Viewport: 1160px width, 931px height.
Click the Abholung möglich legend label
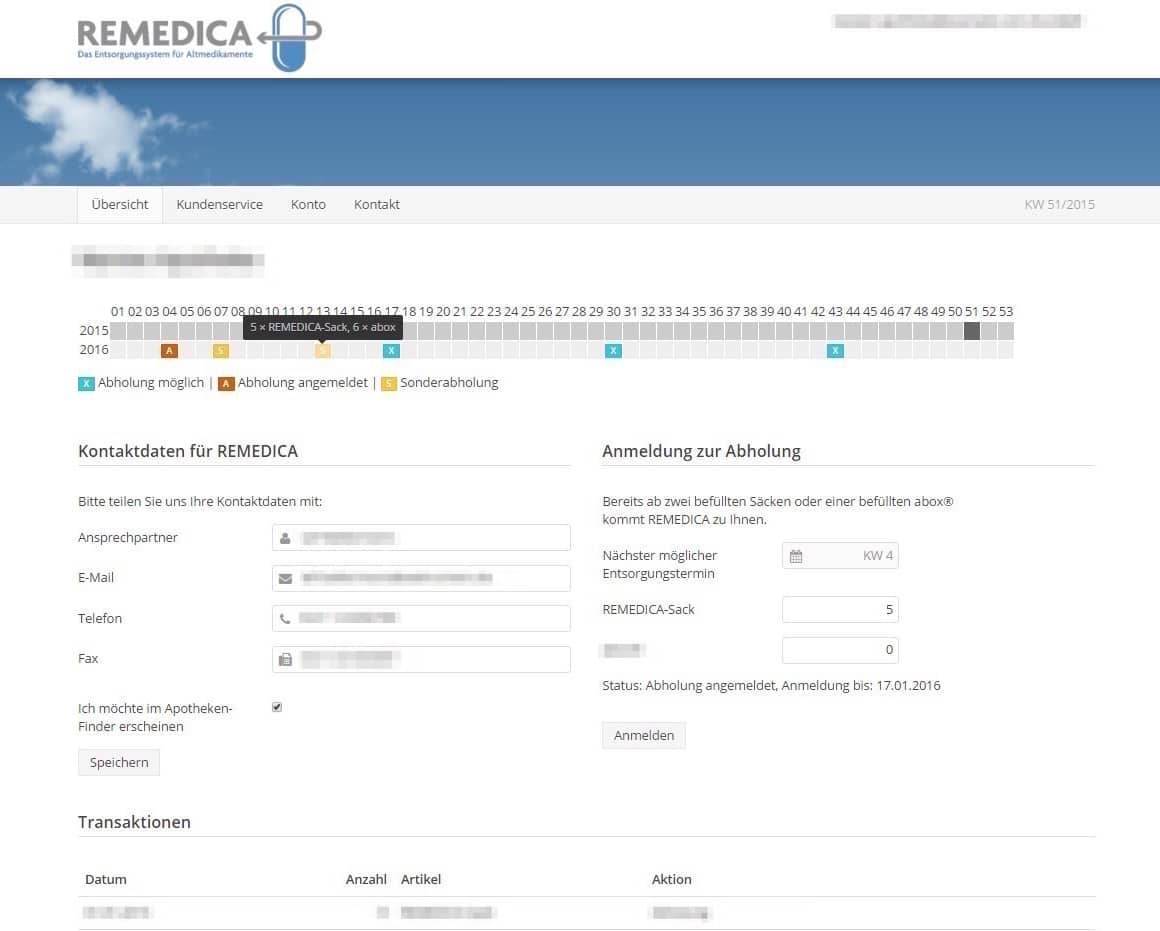(x=151, y=383)
